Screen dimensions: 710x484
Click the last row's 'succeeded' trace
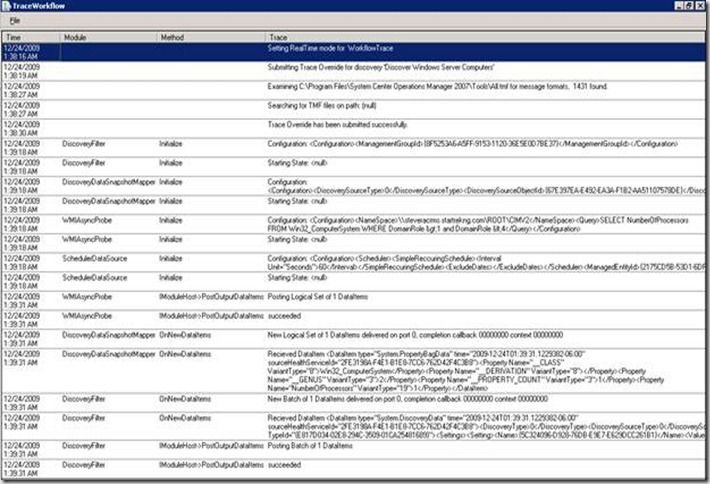284,465
